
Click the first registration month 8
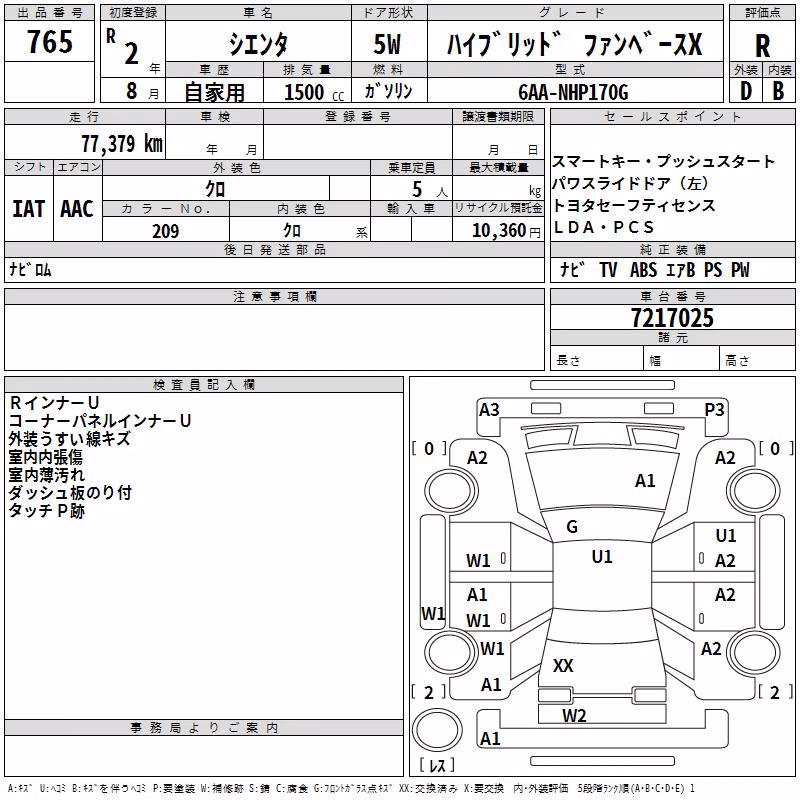(x=132, y=91)
